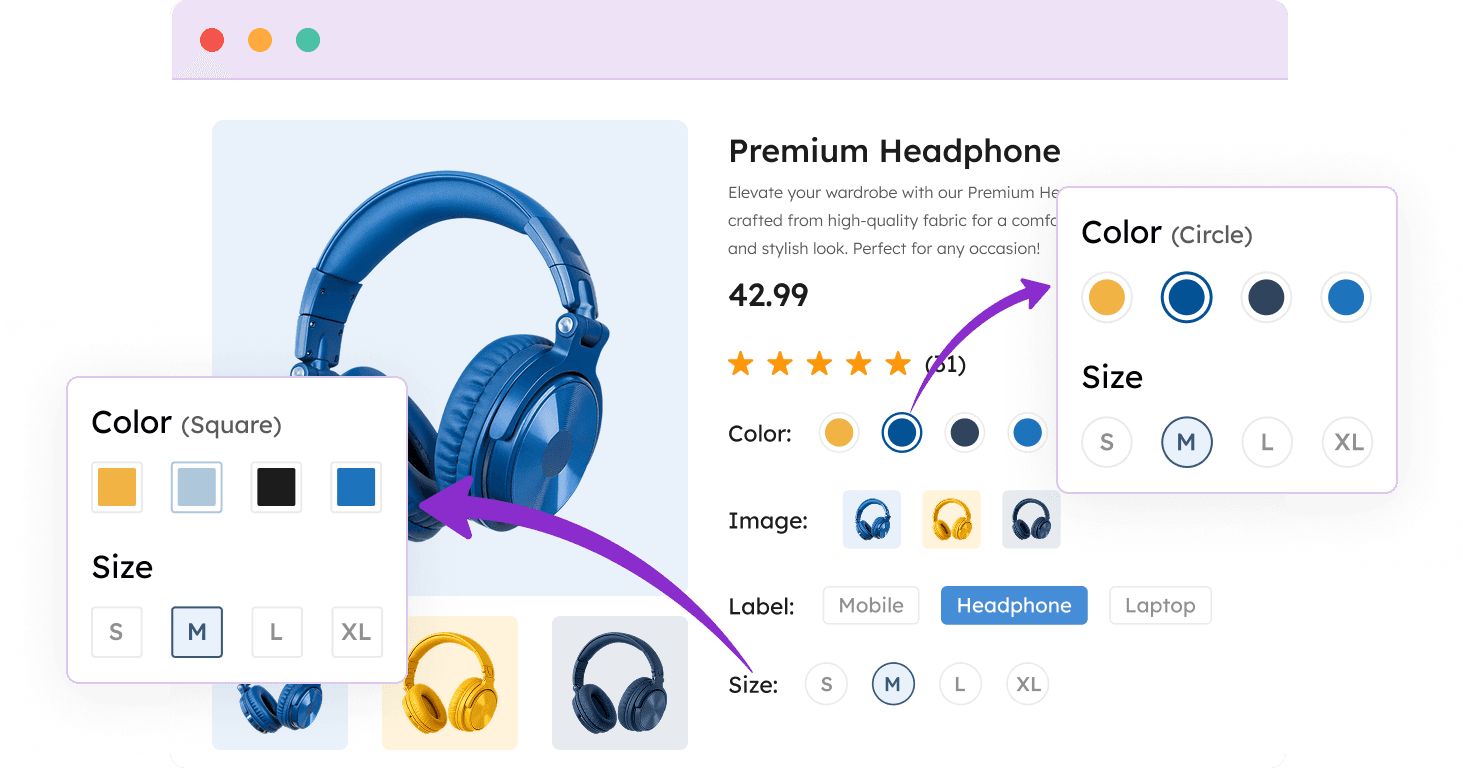
Task: Open the dark navy headphone gallery thumbnail
Action: 620,683
